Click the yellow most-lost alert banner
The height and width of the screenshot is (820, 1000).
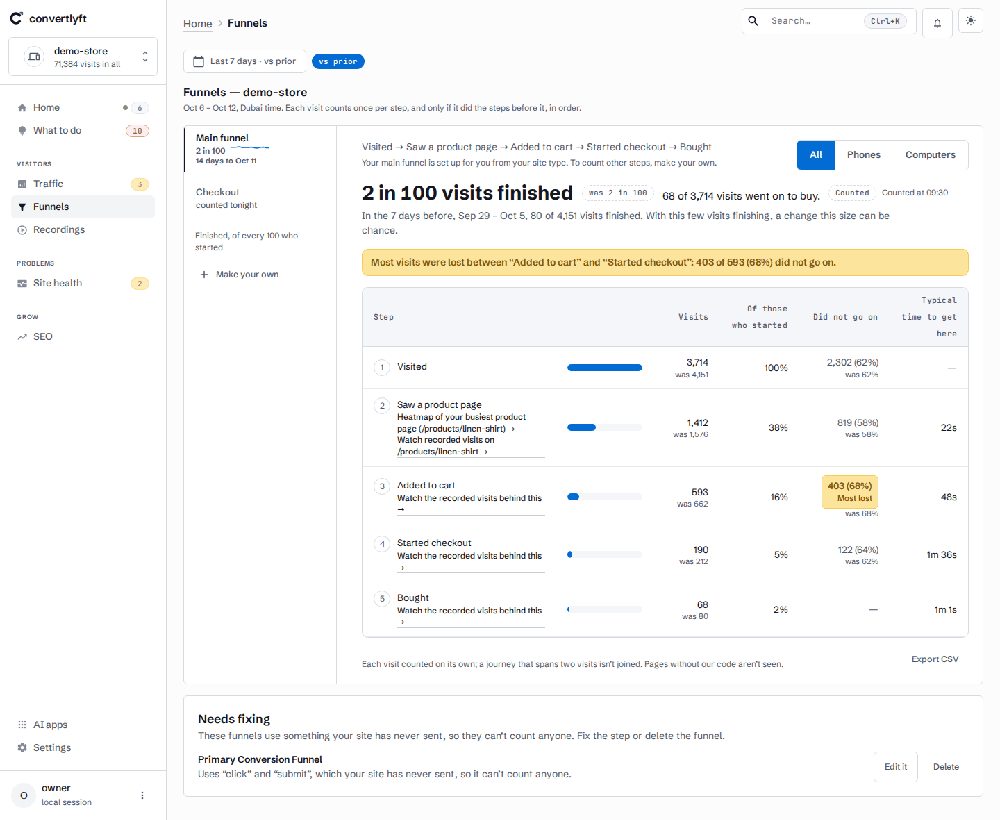tap(665, 263)
